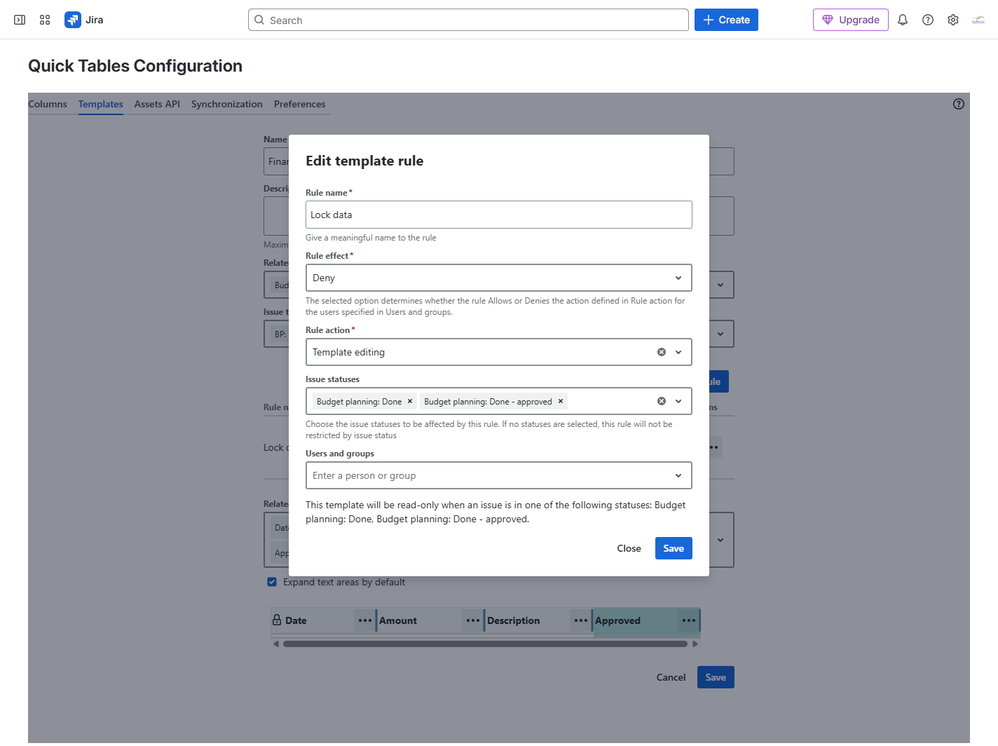The height and width of the screenshot is (746, 998).
Task: Save the template rule in dialog
Action: tap(673, 548)
